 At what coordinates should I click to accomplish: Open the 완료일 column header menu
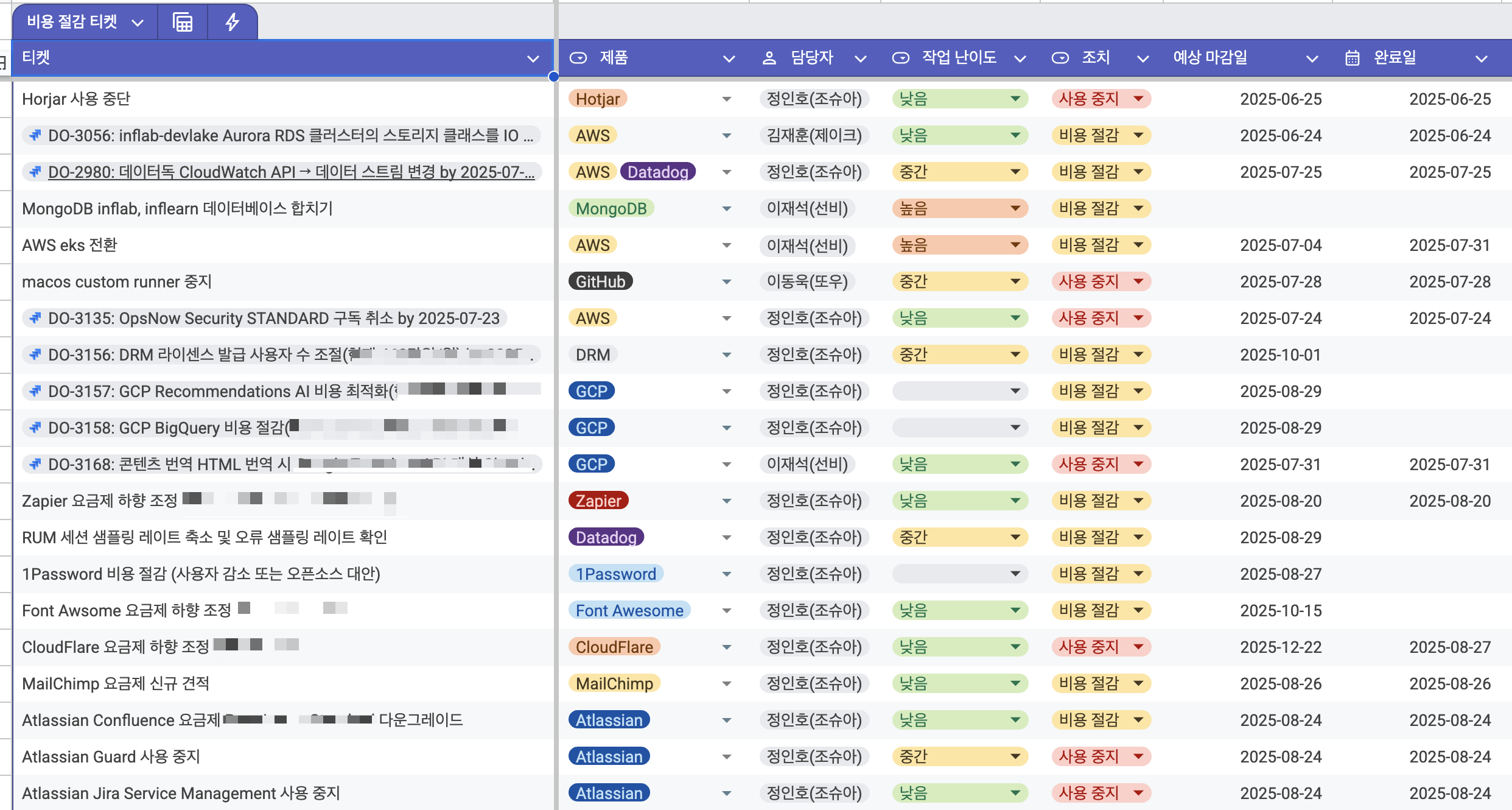[1481, 58]
